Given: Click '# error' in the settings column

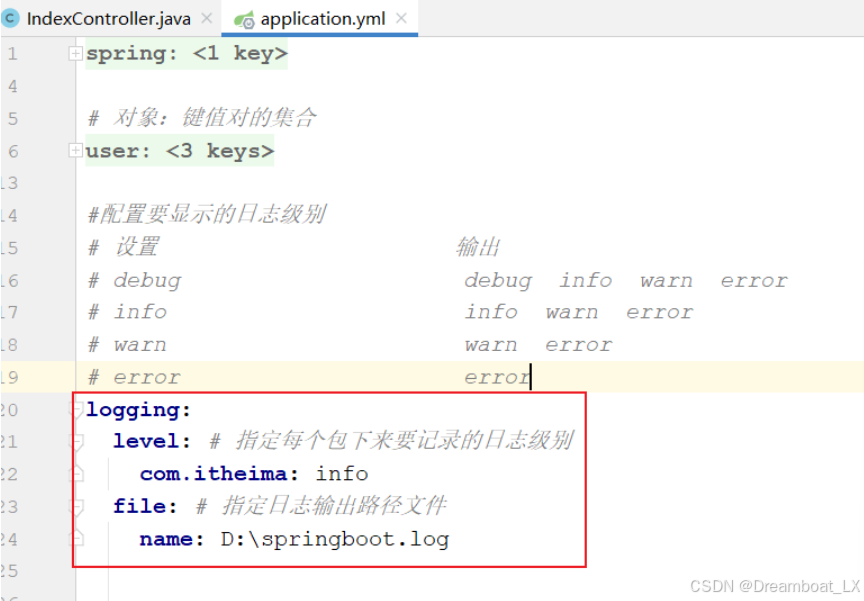Looking at the screenshot, I should tap(134, 377).
